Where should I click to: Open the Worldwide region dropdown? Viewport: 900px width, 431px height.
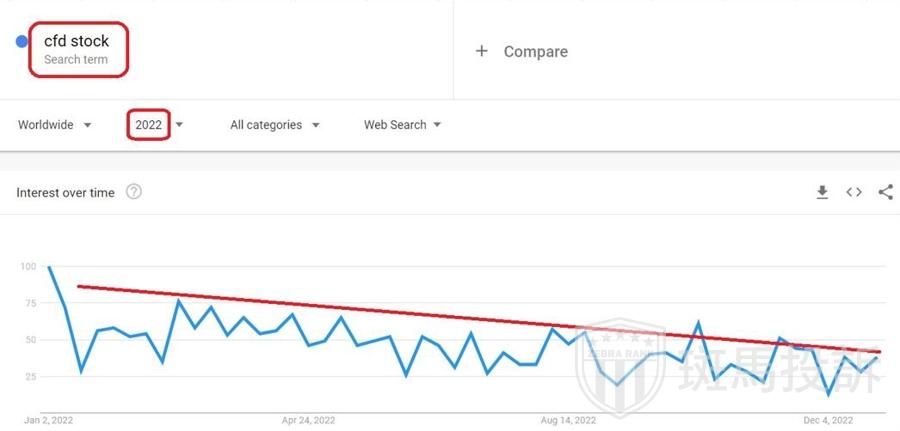point(55,125)
